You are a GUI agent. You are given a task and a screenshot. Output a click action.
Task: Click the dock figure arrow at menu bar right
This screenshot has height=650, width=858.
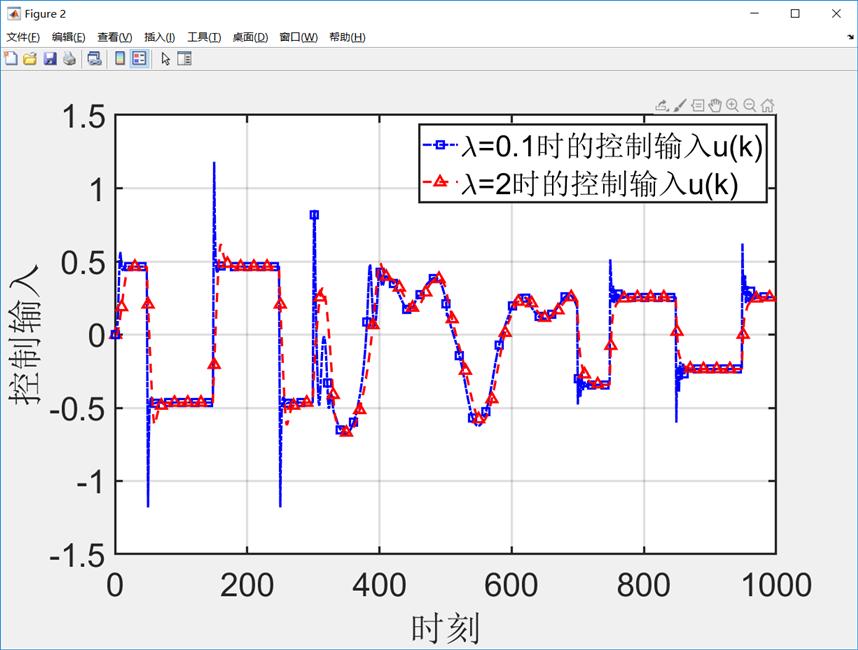click(850, 37)
